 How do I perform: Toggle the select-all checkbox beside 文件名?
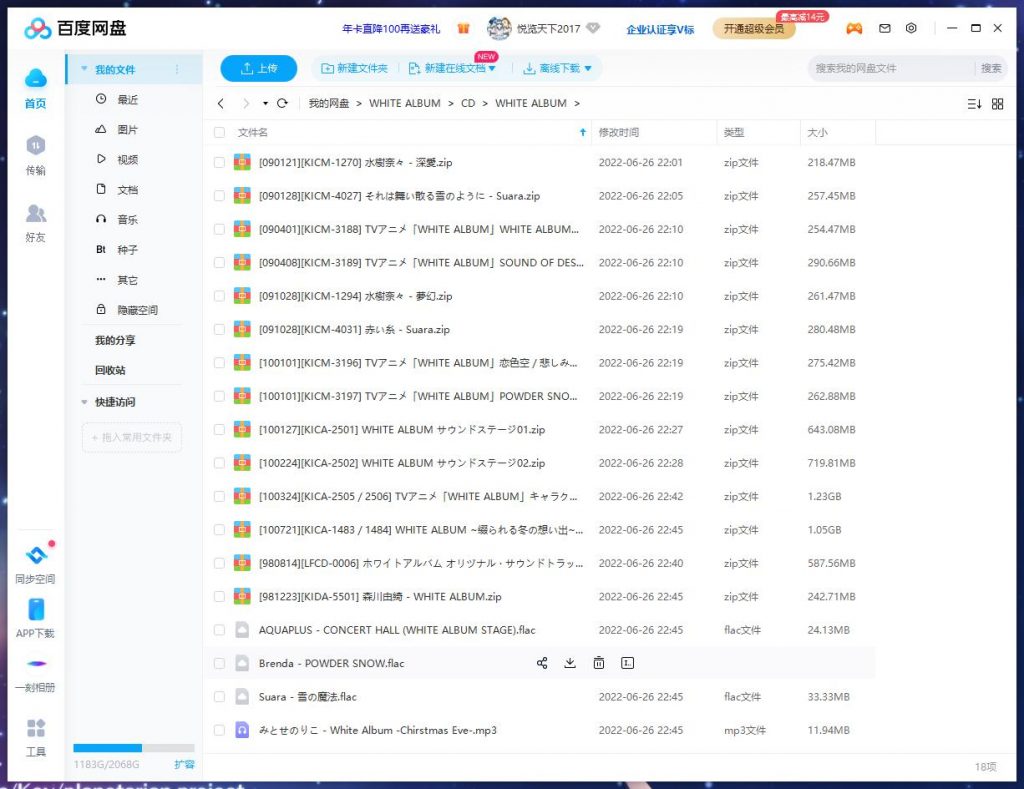coord(219,133)
